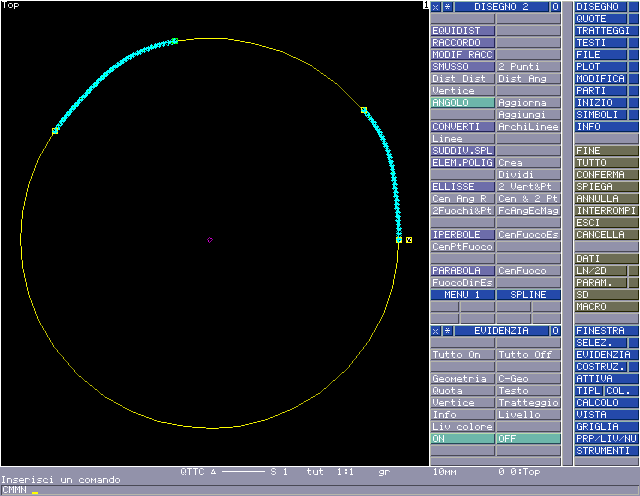Click the O icon in EVIDENZIA header

(x=555, y=331)
